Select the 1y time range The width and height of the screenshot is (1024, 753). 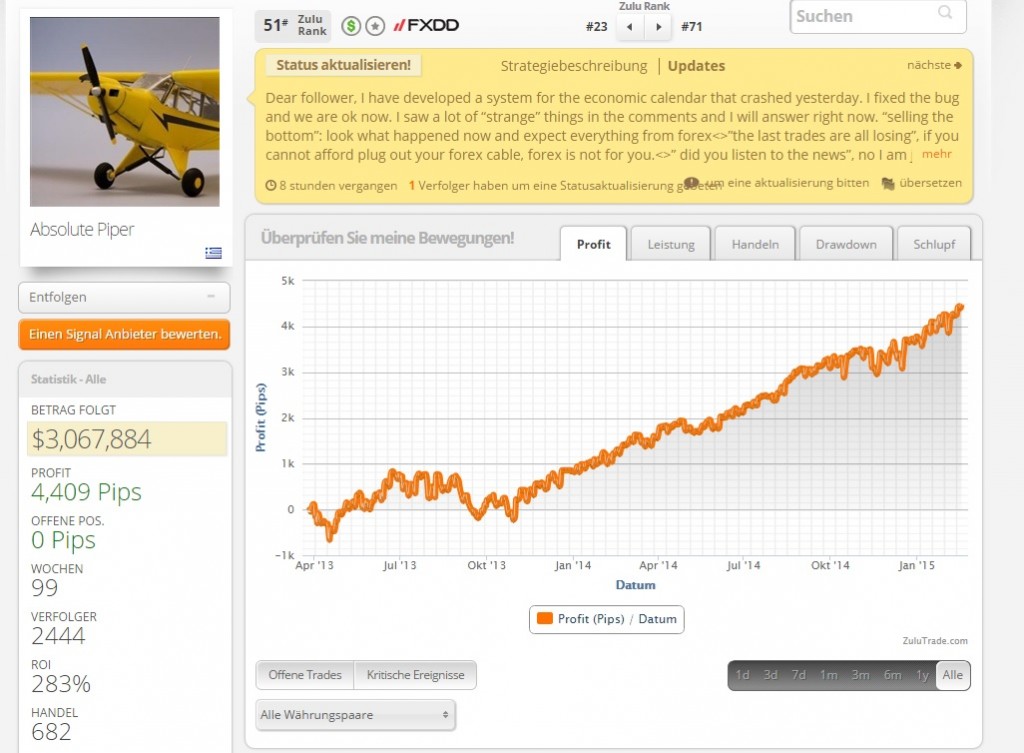pos(922,675)
